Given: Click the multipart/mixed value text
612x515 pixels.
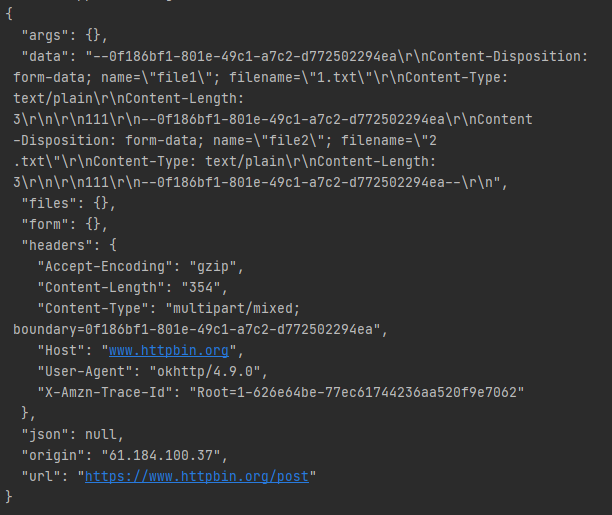Looking at the screenshot, I should (233, 309).
